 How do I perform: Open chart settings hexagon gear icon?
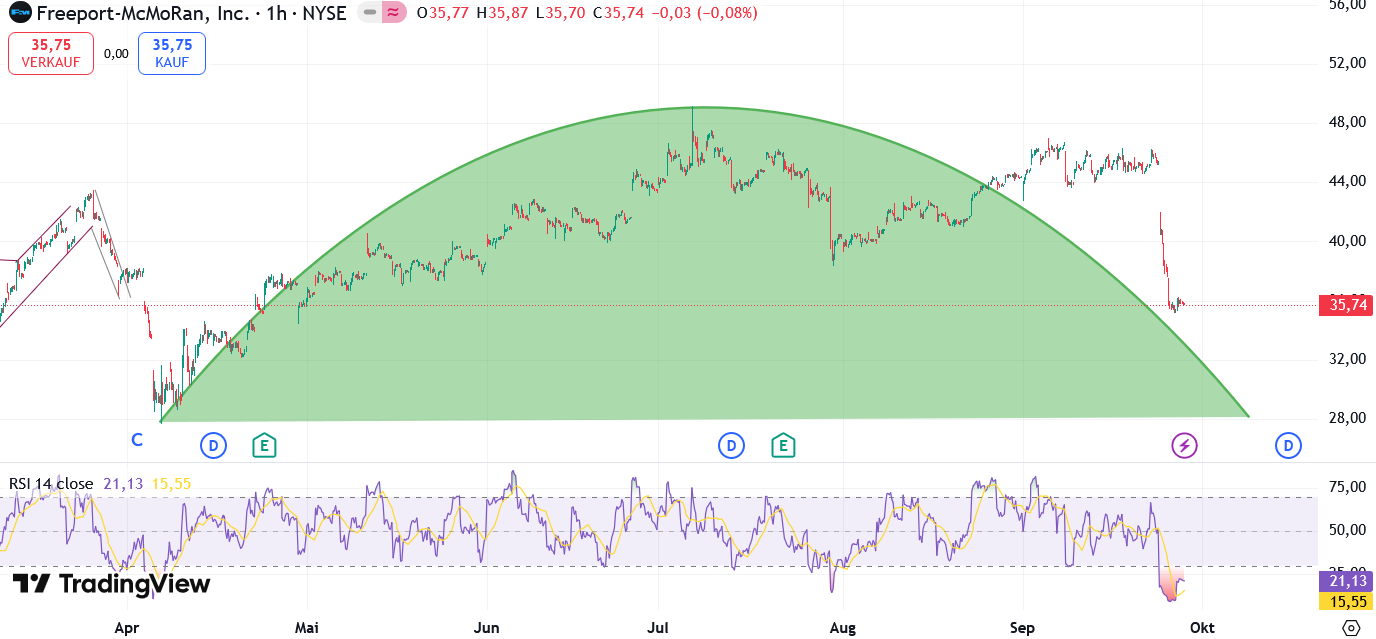1351,628
